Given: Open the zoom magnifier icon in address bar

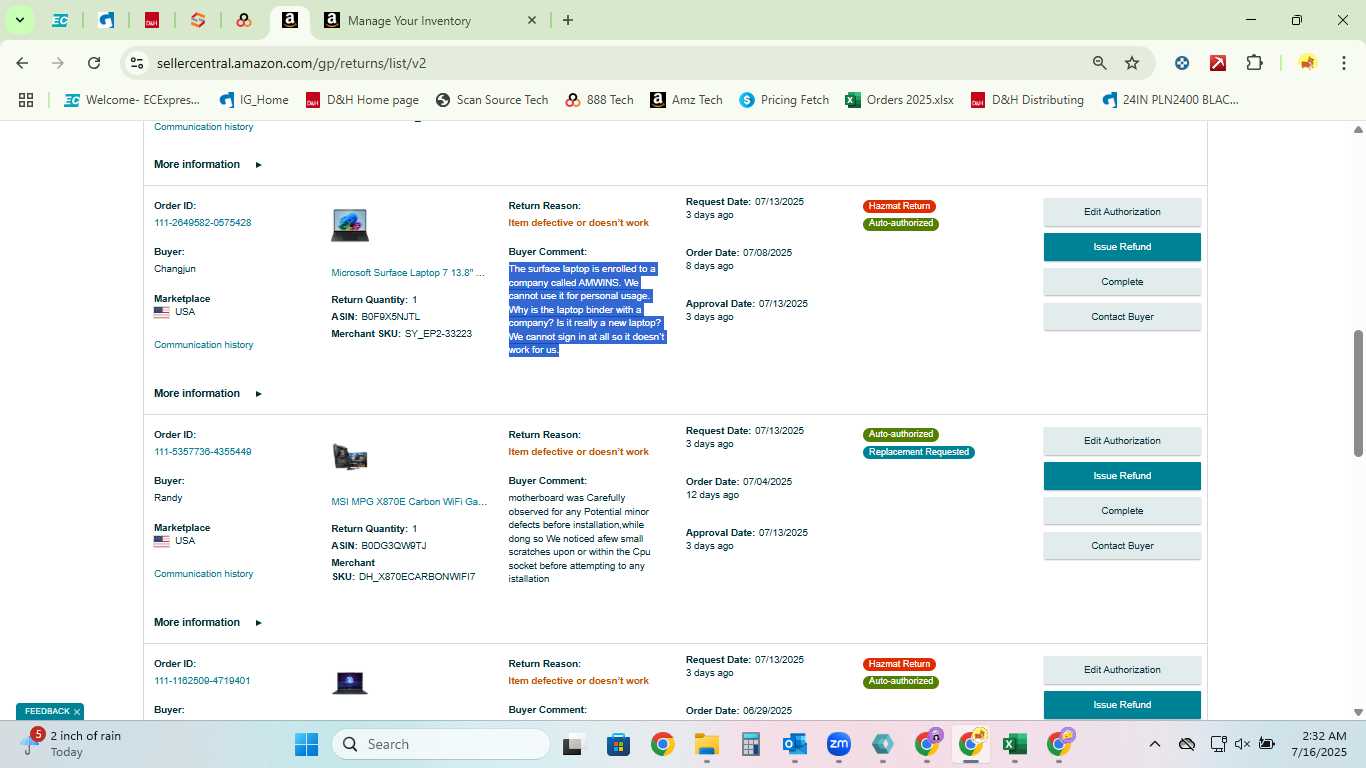Looking at the screenshot, I should click(x=1099, y=63).
